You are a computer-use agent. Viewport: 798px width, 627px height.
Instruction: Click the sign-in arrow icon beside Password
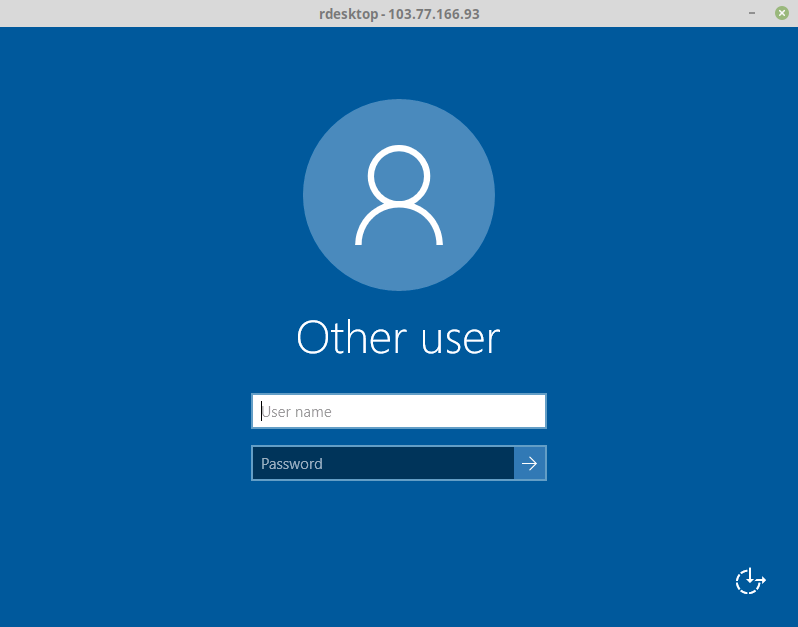pos(530,463)
